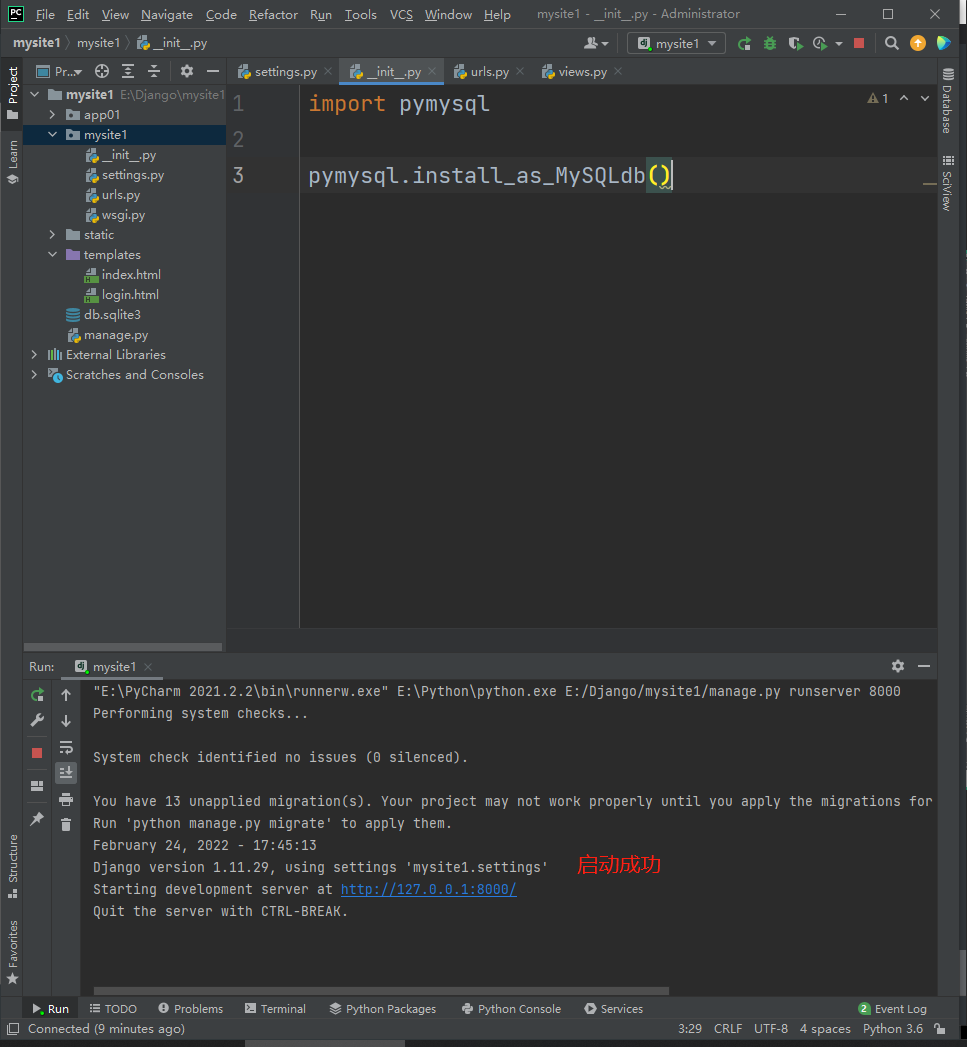Viewport: 967px width, 1047px height.
Task: Toggle pin tab in Run panel
Action: [37, 818]
